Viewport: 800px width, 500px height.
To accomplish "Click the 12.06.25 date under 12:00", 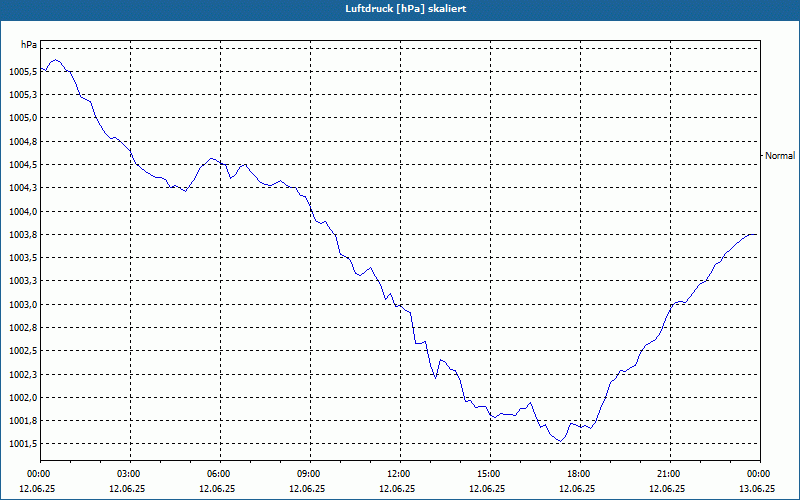I will 397,488.
